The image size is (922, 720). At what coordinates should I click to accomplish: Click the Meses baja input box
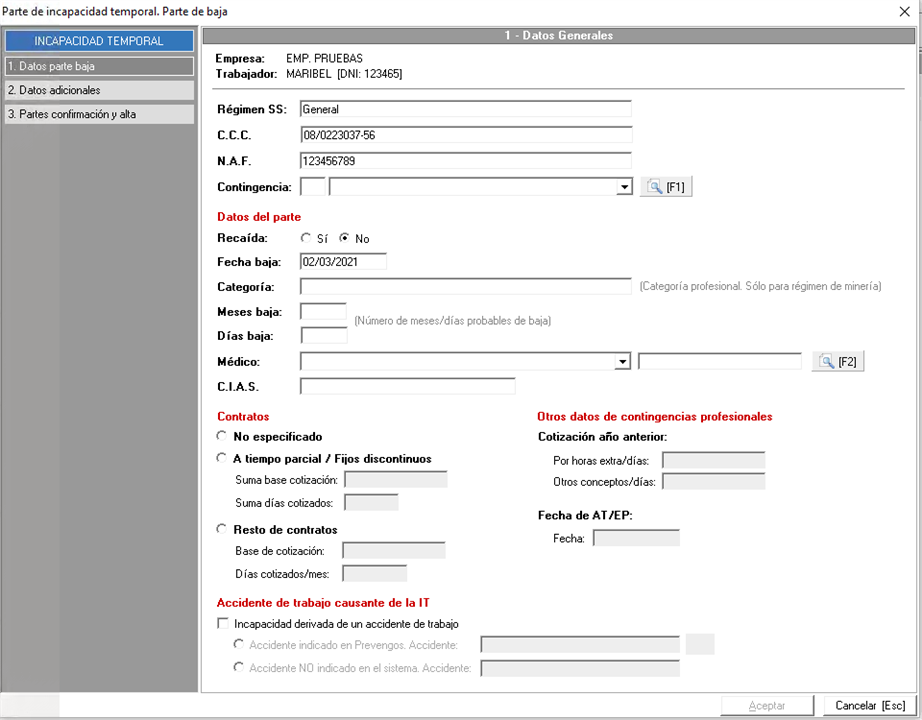(323, 312)
